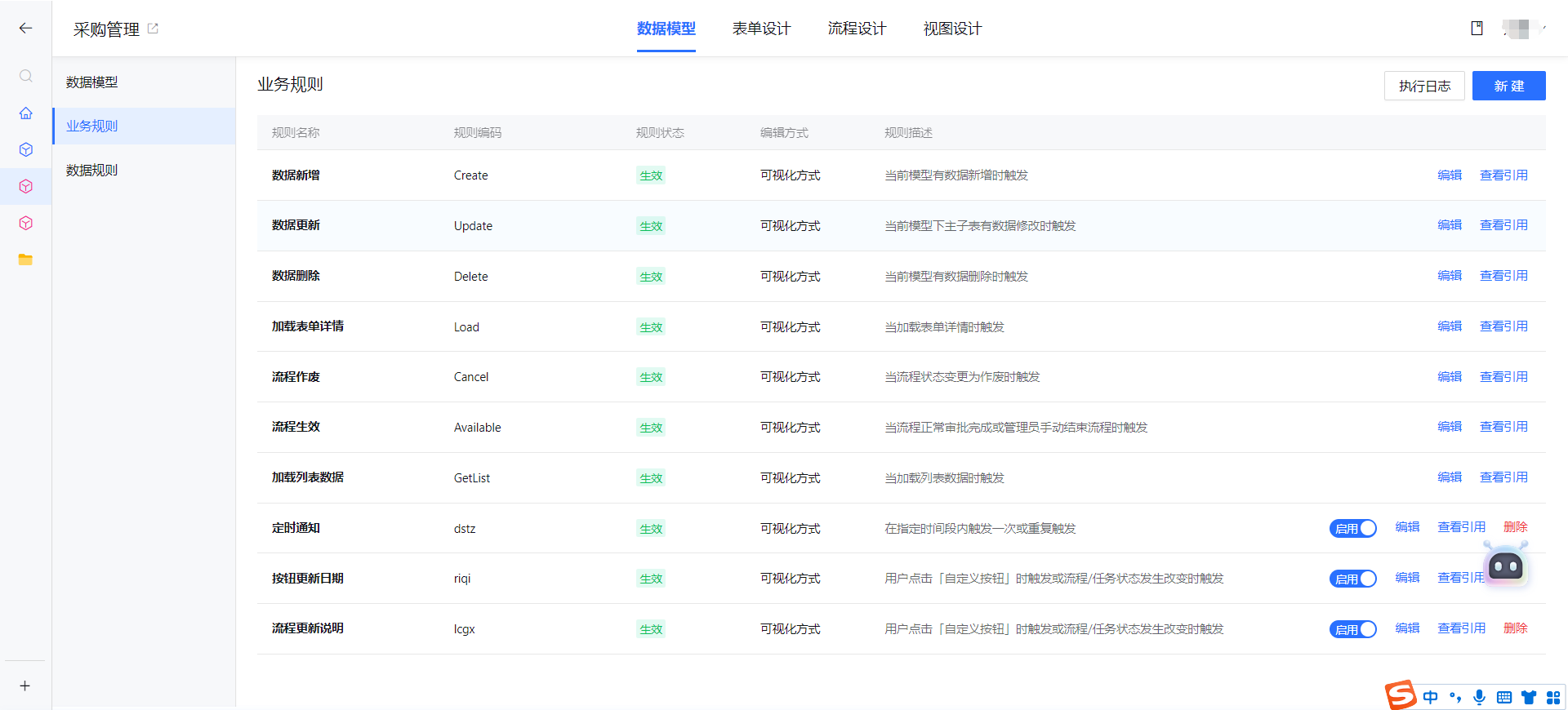Click rule code 'dstz' cell
The height and width of the screenshot is (710, 1568).
pos(464,528)
